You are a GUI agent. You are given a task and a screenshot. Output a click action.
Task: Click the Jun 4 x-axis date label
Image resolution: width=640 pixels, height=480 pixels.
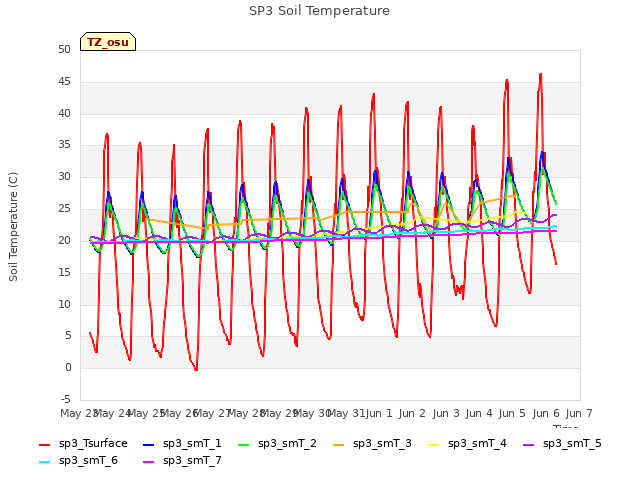click(x=479, y=413)
